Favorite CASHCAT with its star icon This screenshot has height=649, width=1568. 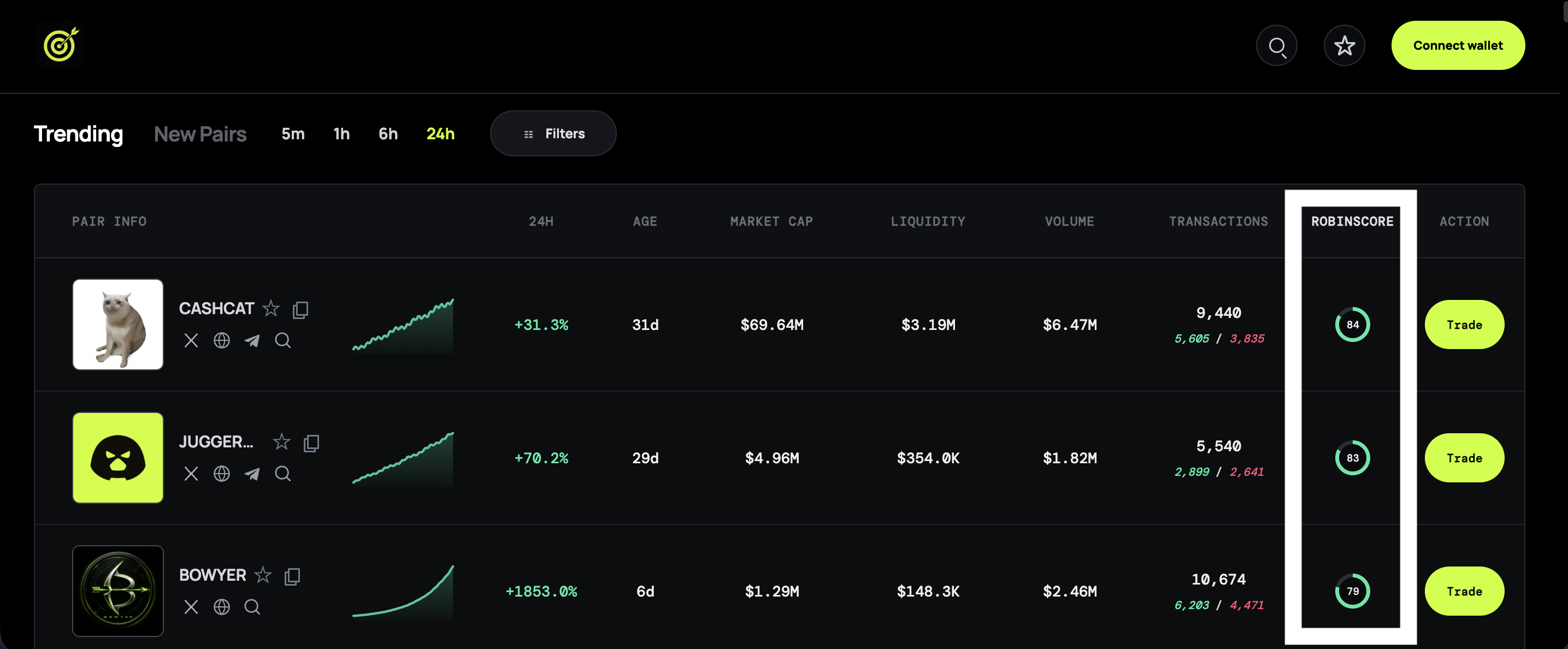[271, 309]
